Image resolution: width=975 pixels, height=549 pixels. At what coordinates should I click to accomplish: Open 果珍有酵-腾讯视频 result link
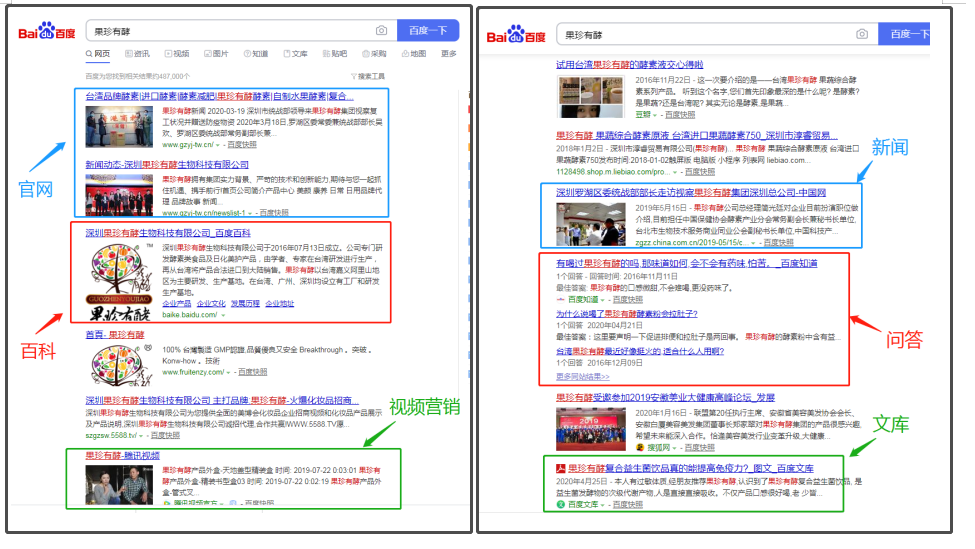pyautogui.click(x=122, y=456)
